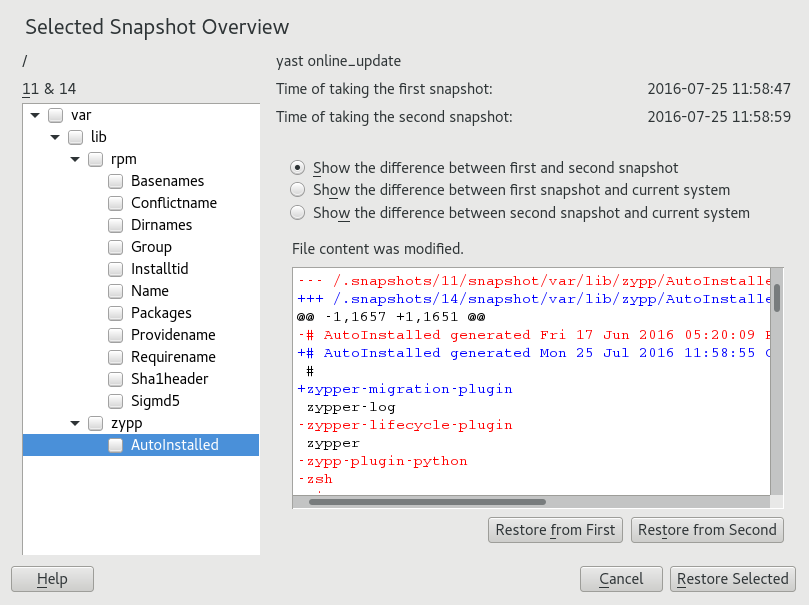Image resolution: width=809 pixels, height=605 pixels.
Task: Choose second snapshot versus current system
Action: click(x=297, y=212)
